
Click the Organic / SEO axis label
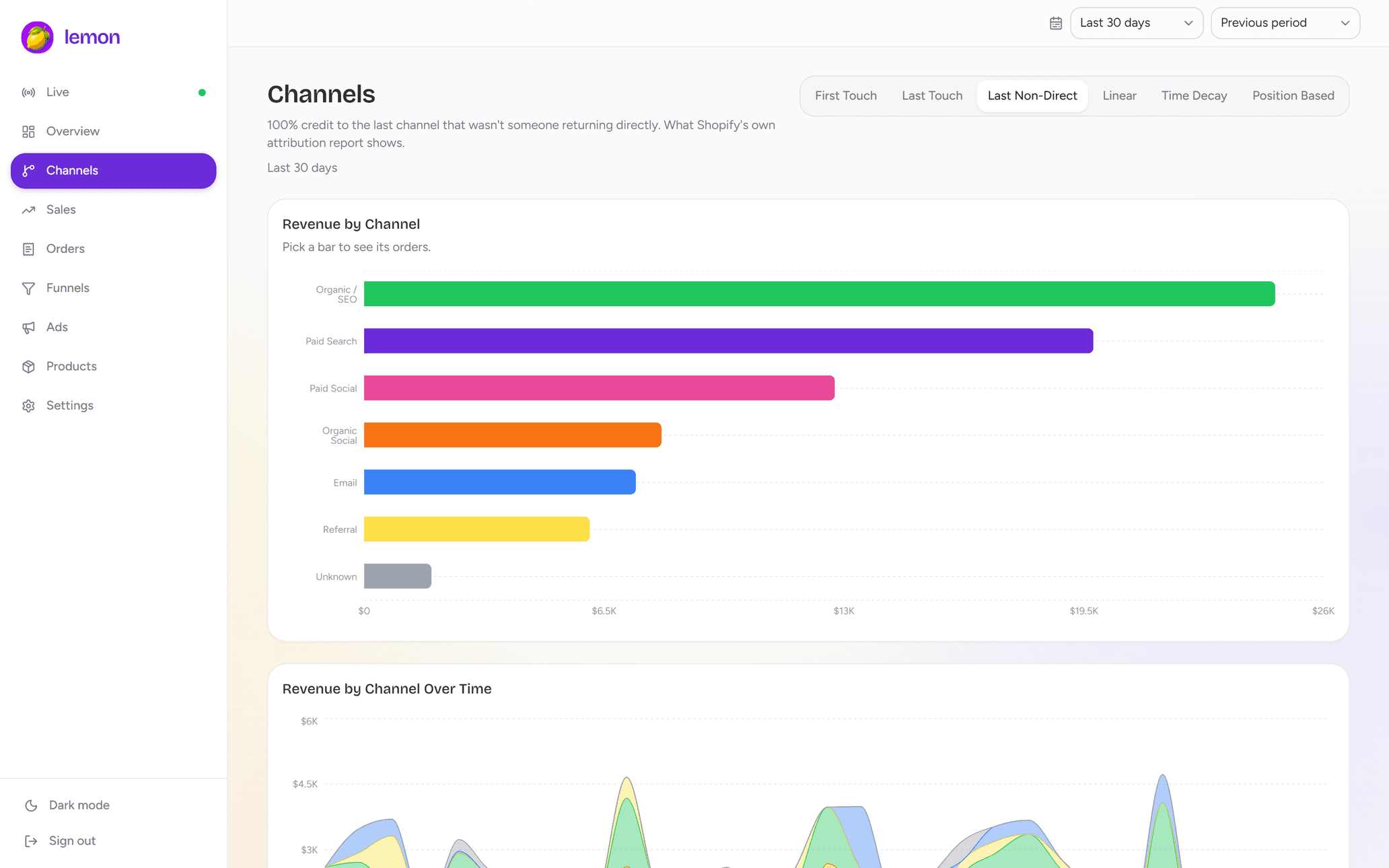336,295
